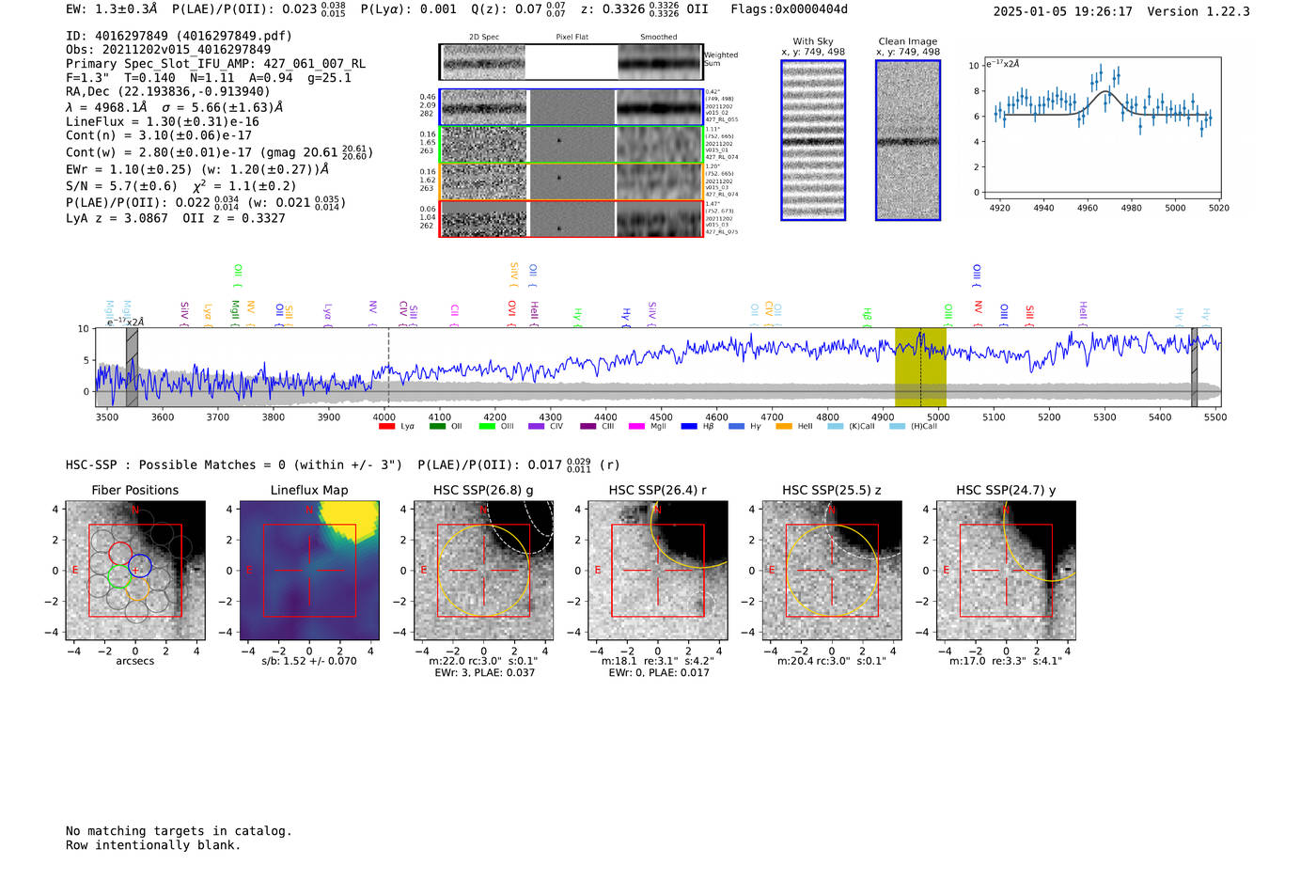The image size is (1316, 896).
Task: Click the red Lyα legend swatch
Action: point(386,426)
